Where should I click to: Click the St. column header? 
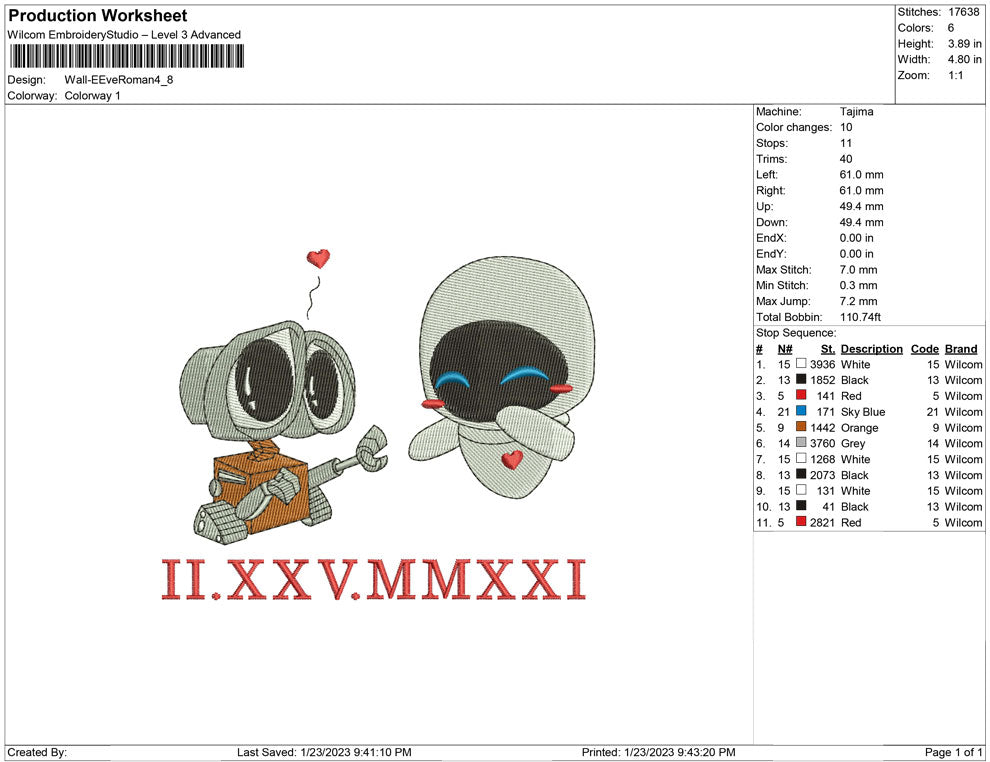click(x=828, y=349)
